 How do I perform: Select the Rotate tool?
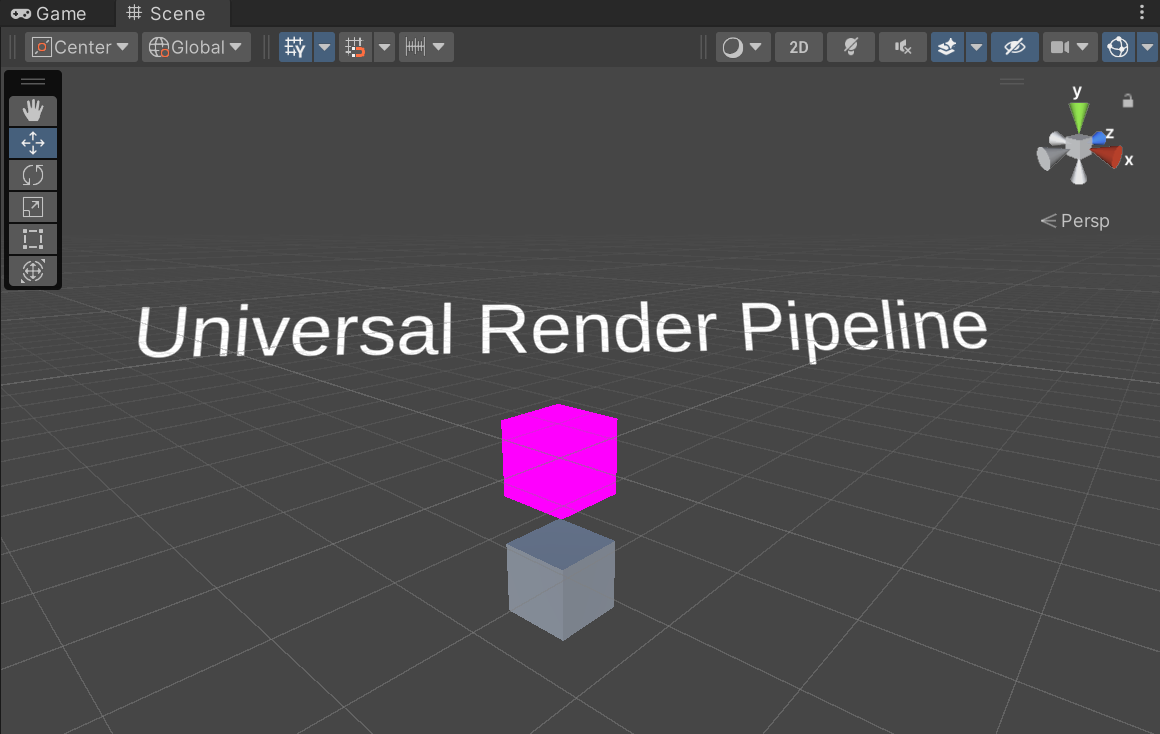tap(33, 175)
